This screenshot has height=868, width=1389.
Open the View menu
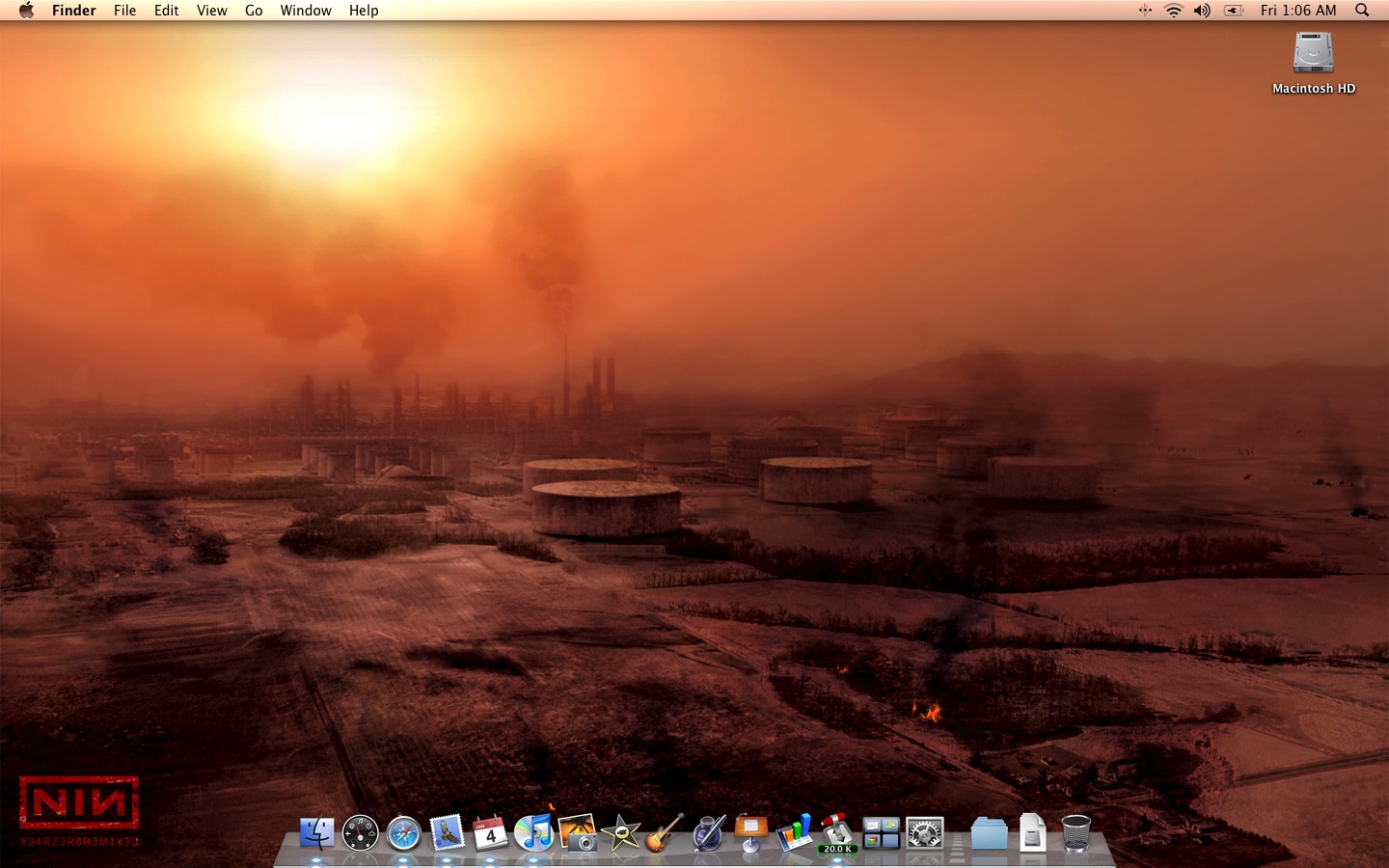pyautogui.click(x=212, y=11)
